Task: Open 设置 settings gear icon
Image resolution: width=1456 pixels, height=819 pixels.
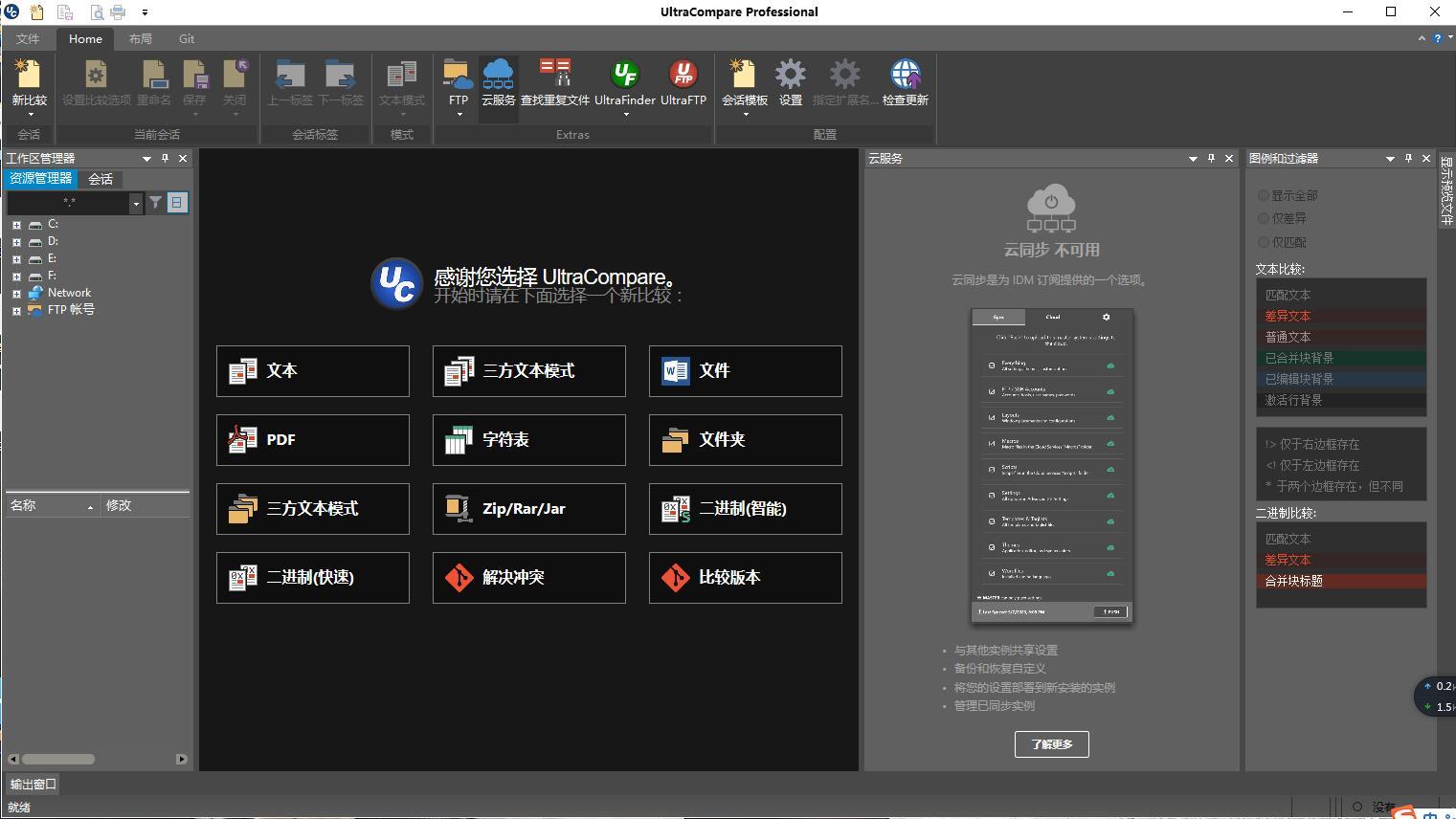Action: coord(790,77)
